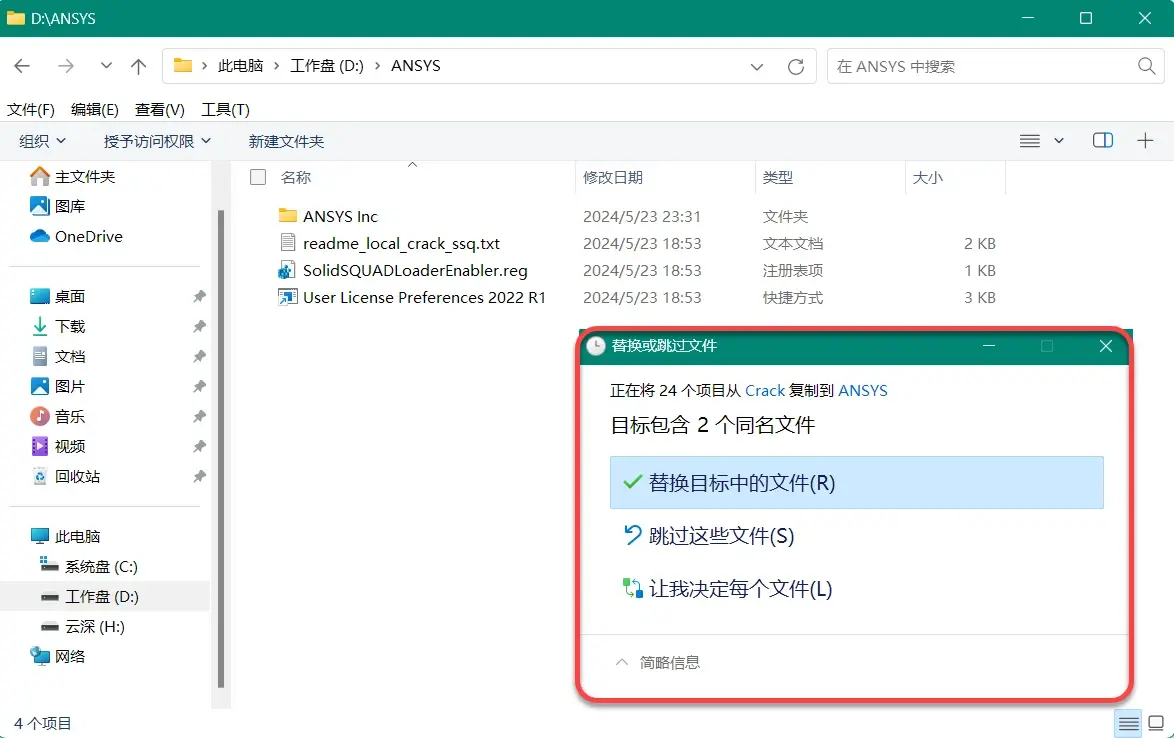
Task: Select SolidSQUADLoaderEnabler.reg file icon
Action: point(287,270)
